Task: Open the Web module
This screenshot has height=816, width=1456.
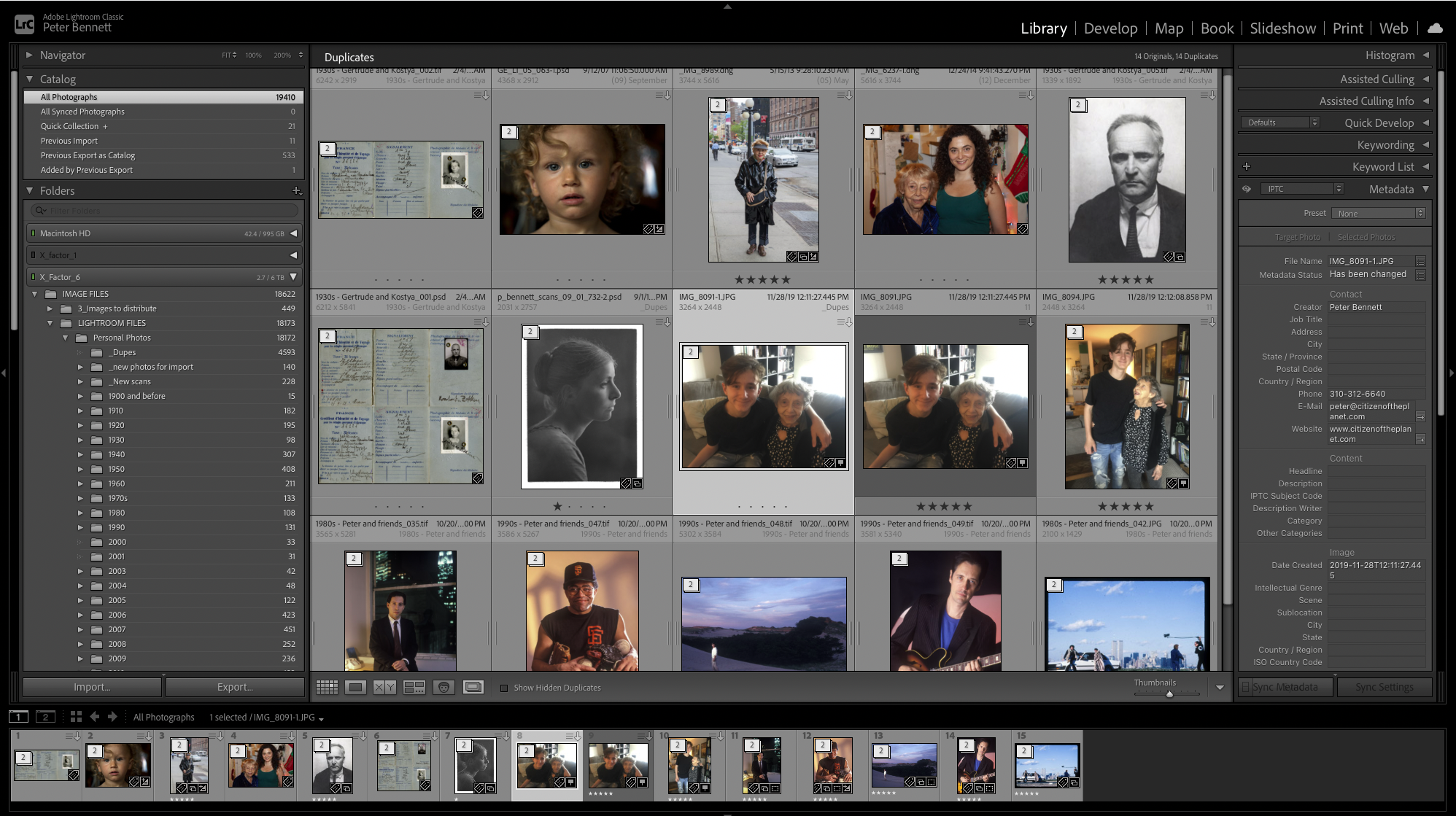Action: (x=1393, y=28)
